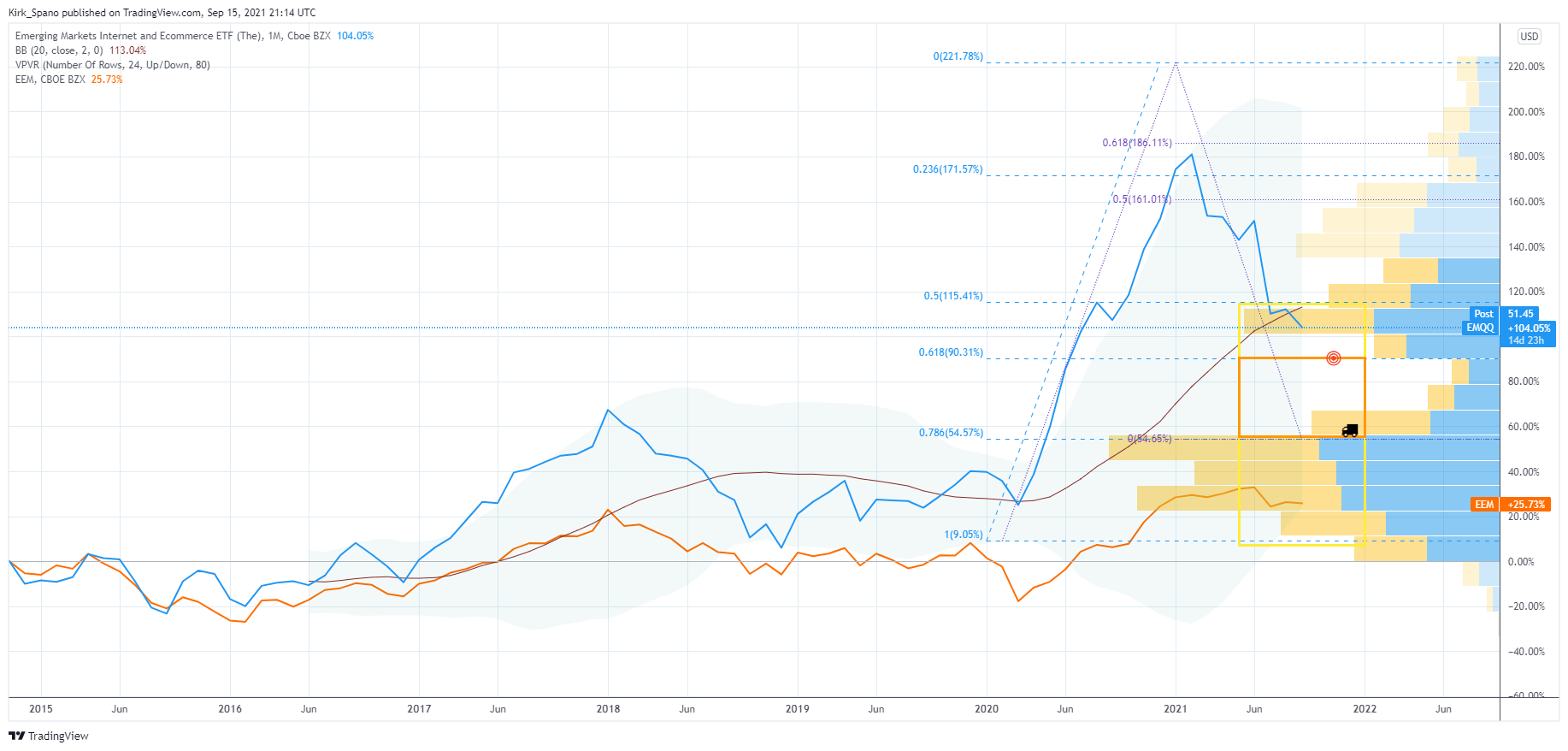Click the 2018 time axis label
The height and width of the screenshot is (751, 1568).
click(608, 709)
